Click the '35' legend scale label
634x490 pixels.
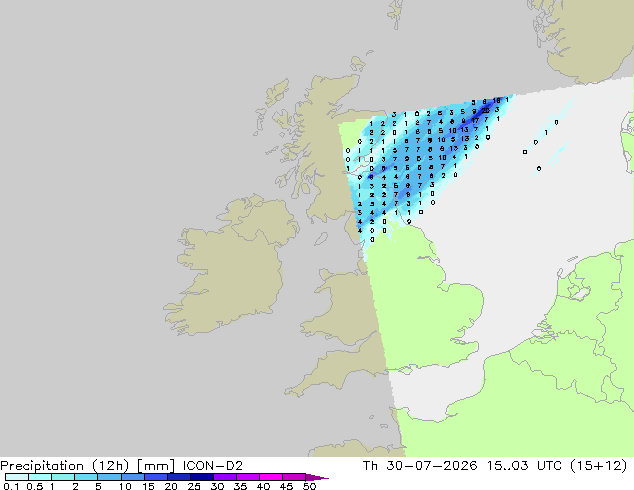(x=240, y=486)
